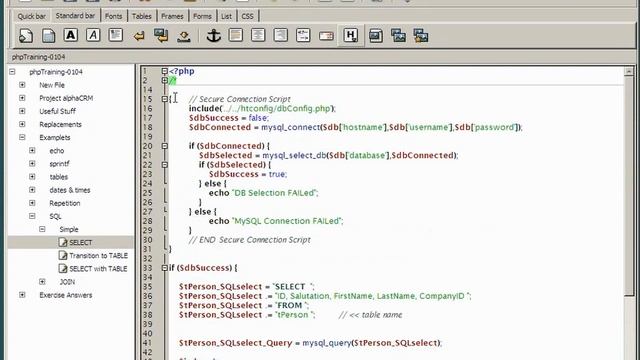The width and height of the screenshot is (640, 360).
Task: Insert line Break icon
Action: pyautogui.click(x=139, y=36)
